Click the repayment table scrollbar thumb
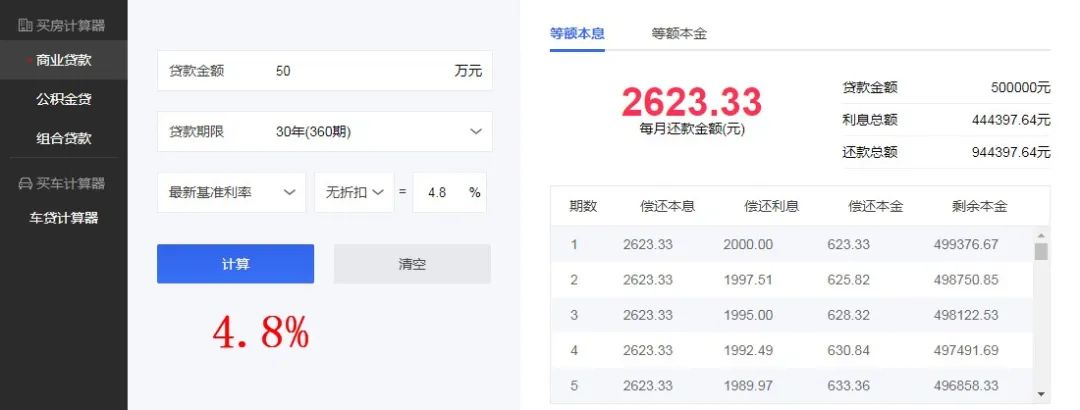Viewport: 1080px width, 410px height. click(x=1041, y=251)
